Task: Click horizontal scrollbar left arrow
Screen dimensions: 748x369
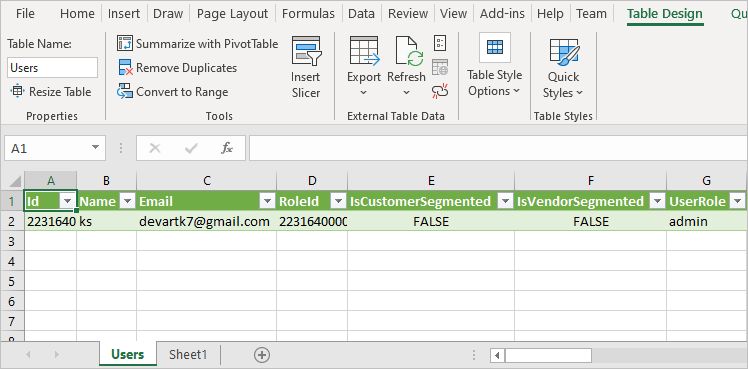Action: 498,356
